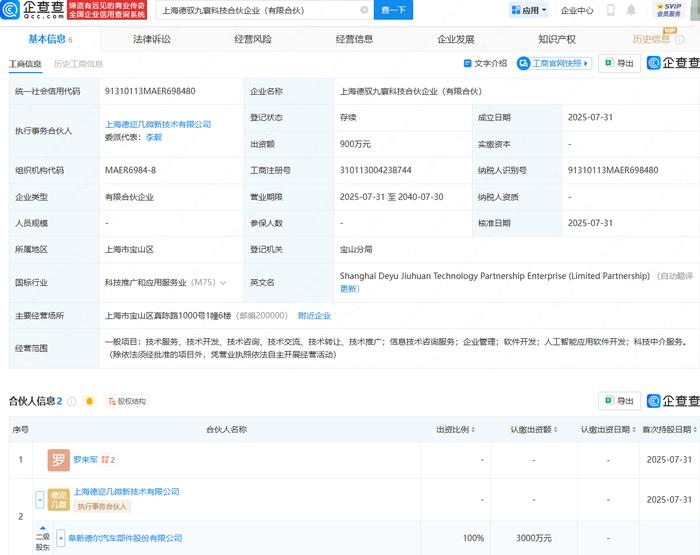Open the executive partner 上海德迩几微新技术有限公司 link in 工商信息

[158, 124]
